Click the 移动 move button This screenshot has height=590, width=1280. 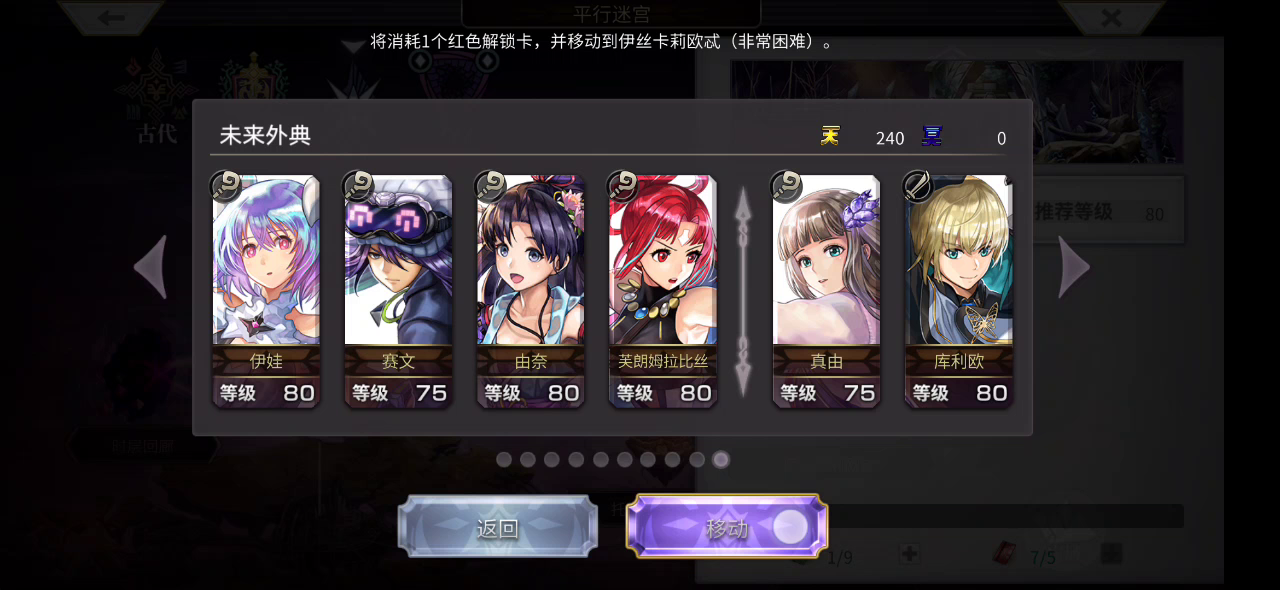[x=727, y=527]
